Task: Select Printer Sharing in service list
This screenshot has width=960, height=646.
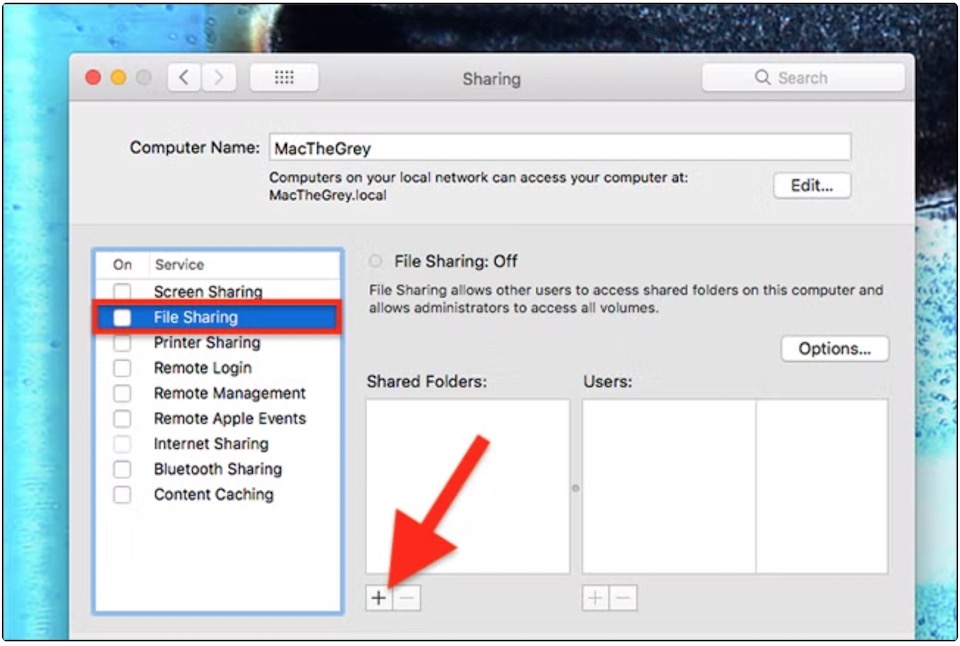Action: 217,342
